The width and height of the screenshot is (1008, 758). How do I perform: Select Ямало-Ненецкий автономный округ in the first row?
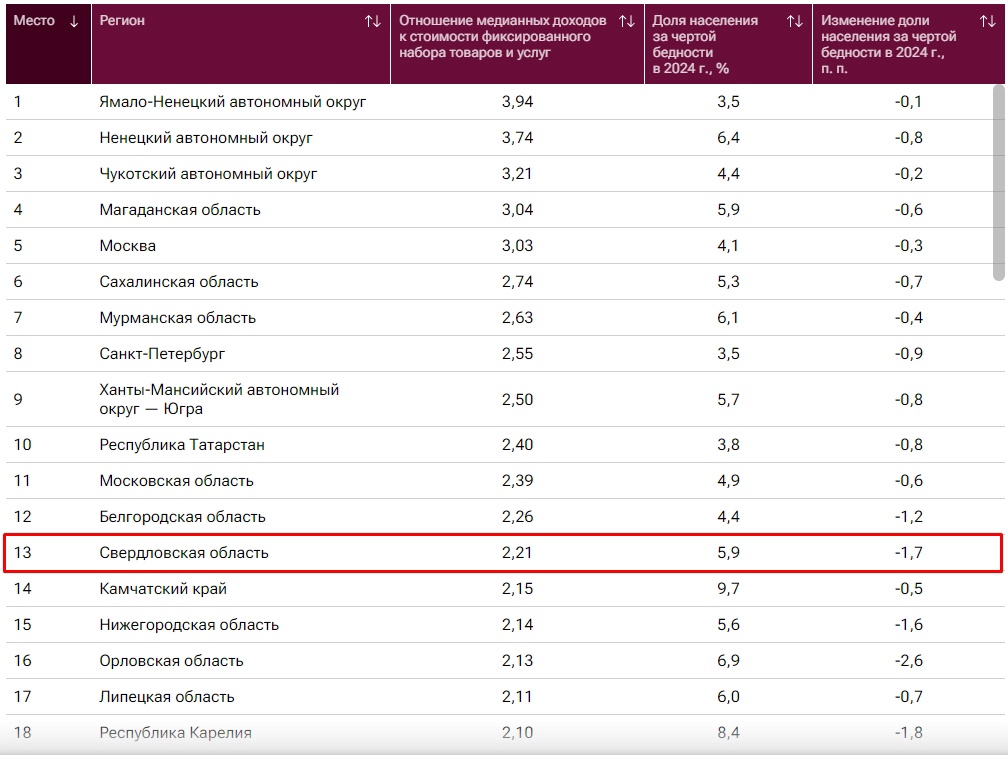[233, 102]
